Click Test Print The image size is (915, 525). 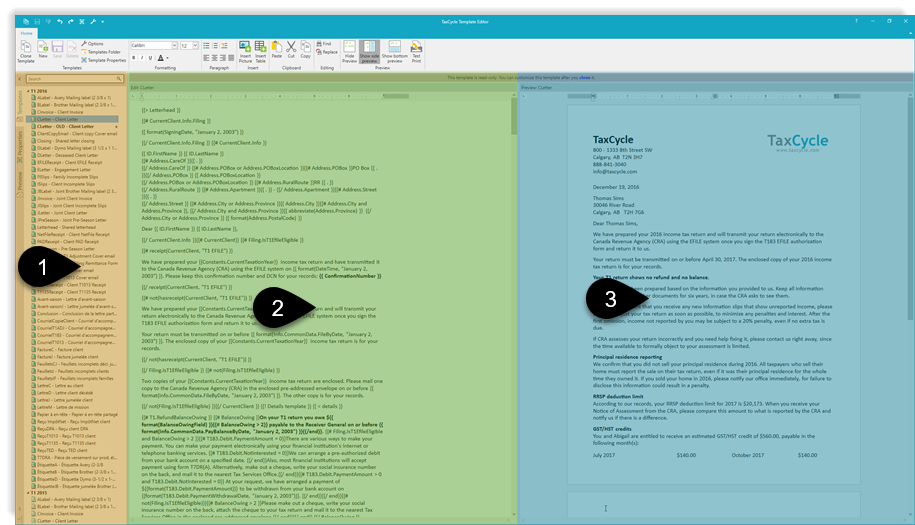pyautogui.click(x=416, y=52)
